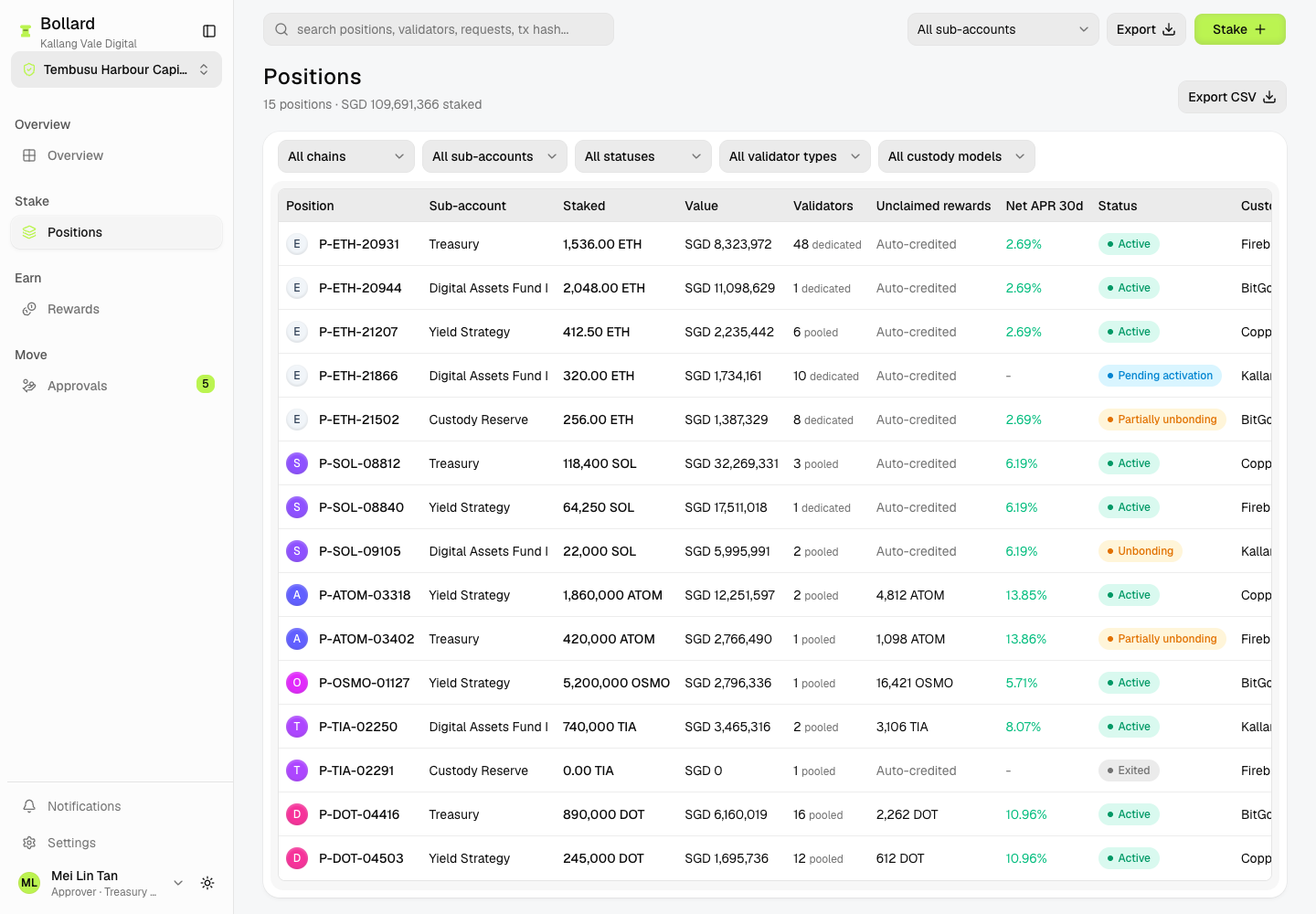Click the ML user avatar

pos(29,883)
